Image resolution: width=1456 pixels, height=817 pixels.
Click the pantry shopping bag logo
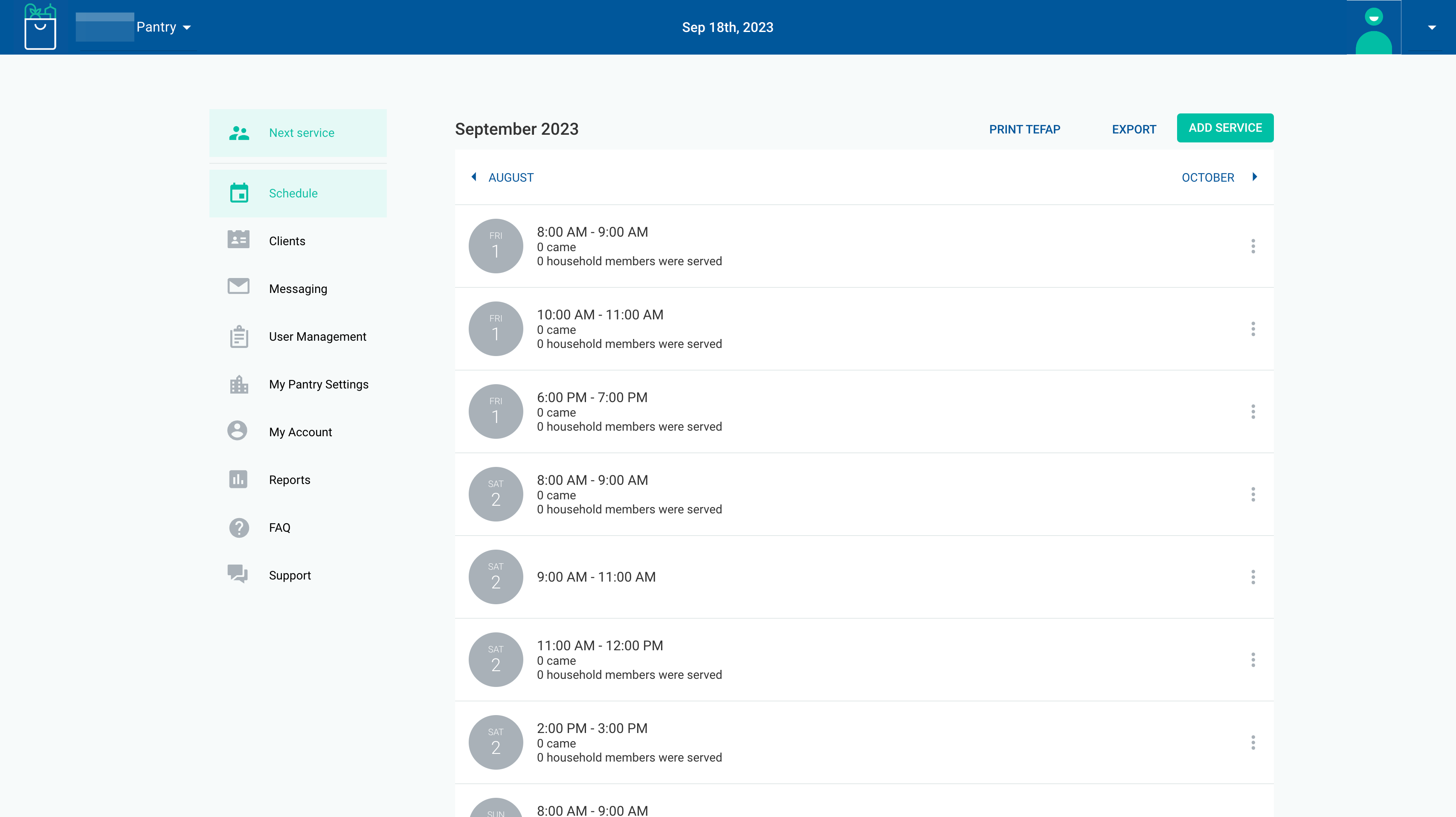click(x=40, y=27)
